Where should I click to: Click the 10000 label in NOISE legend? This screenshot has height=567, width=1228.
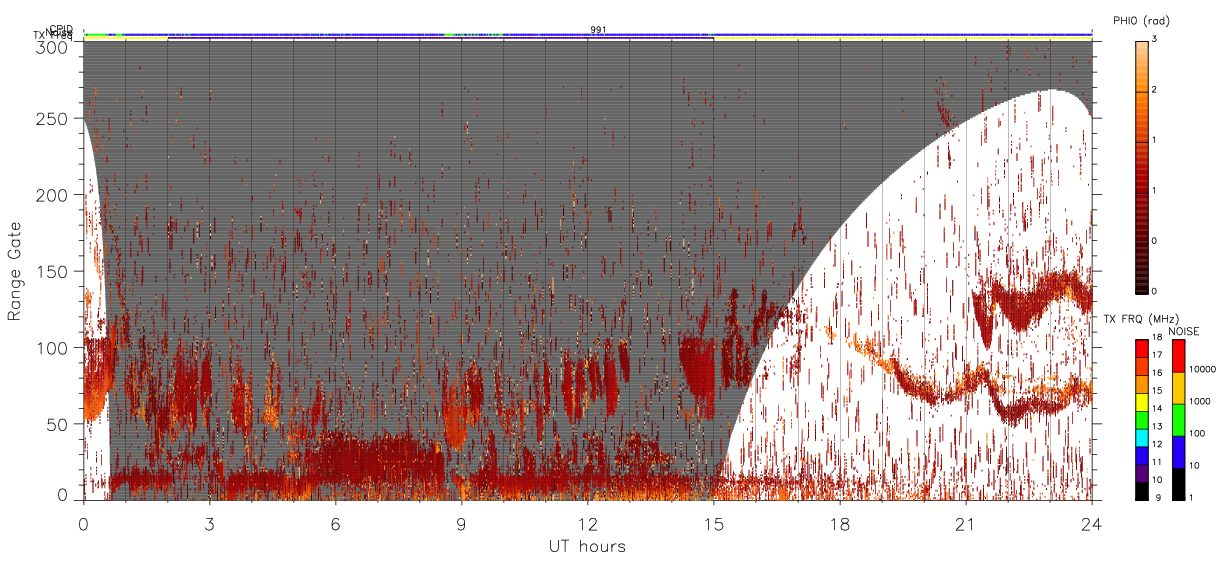click(1203, 369)
